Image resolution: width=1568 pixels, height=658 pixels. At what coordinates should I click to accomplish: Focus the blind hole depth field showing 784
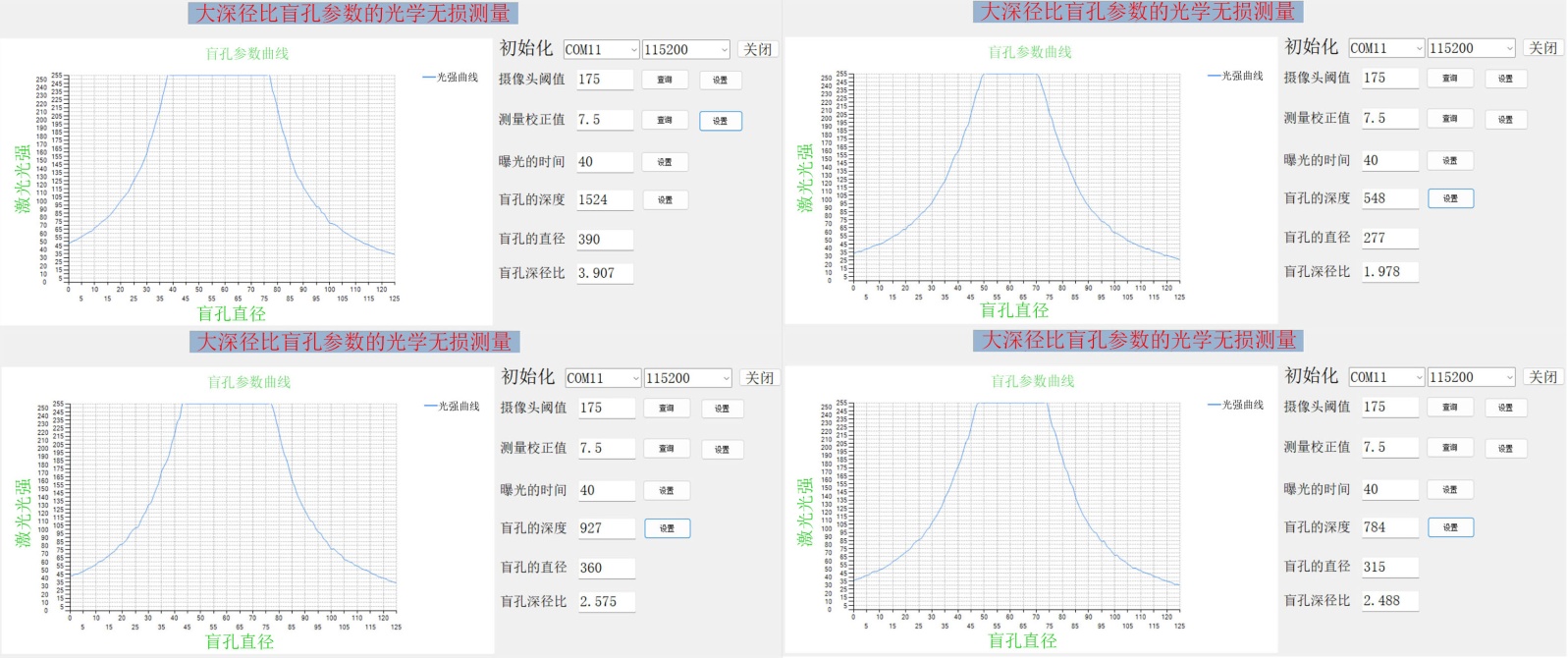tap(1388, 528)
